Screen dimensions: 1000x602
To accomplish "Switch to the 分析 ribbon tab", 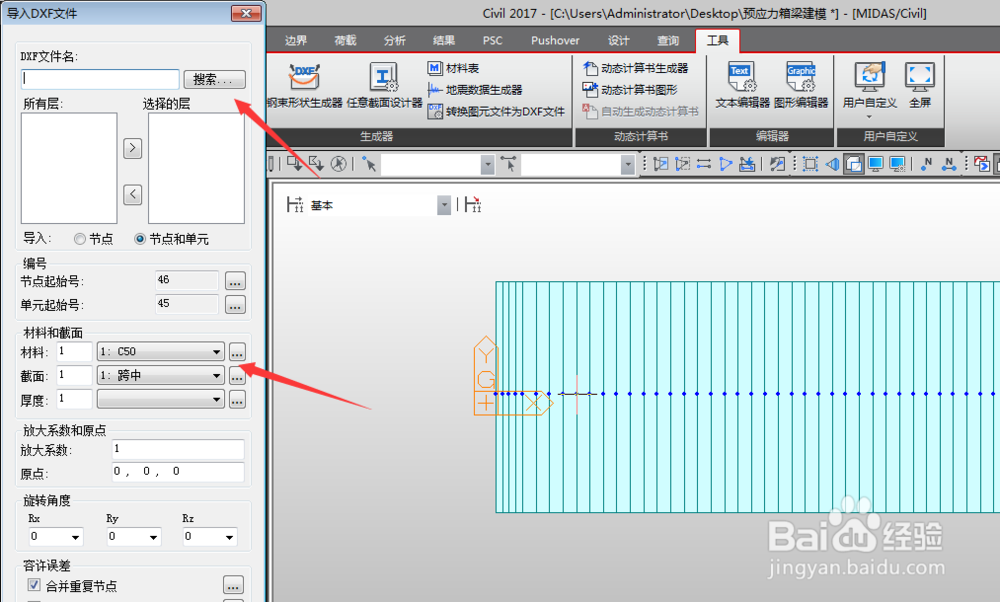I will 394,41.
